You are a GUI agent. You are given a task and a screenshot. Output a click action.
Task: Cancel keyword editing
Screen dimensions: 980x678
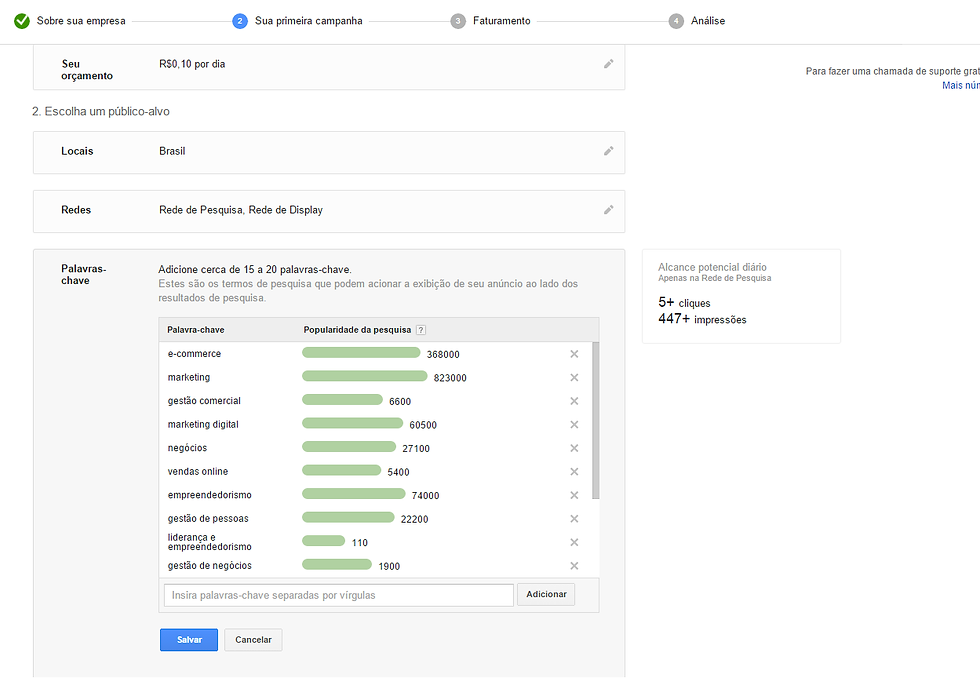pos(253,640)
